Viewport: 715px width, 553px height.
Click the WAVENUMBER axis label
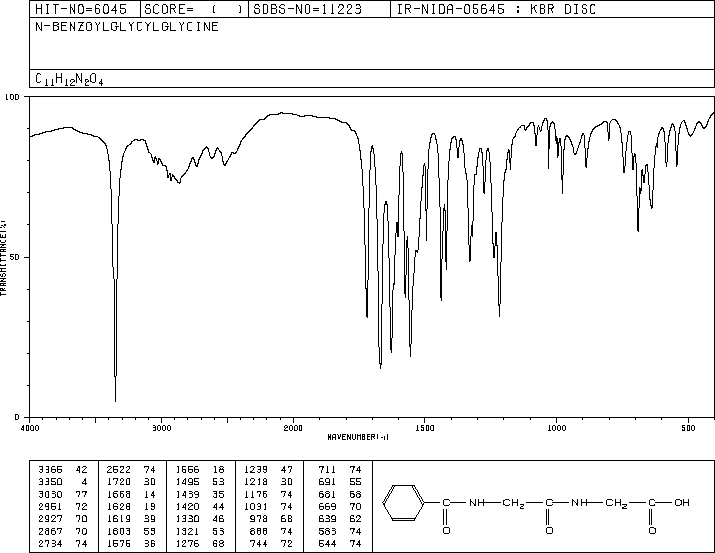pyautogui.click(x=358, y=437)
